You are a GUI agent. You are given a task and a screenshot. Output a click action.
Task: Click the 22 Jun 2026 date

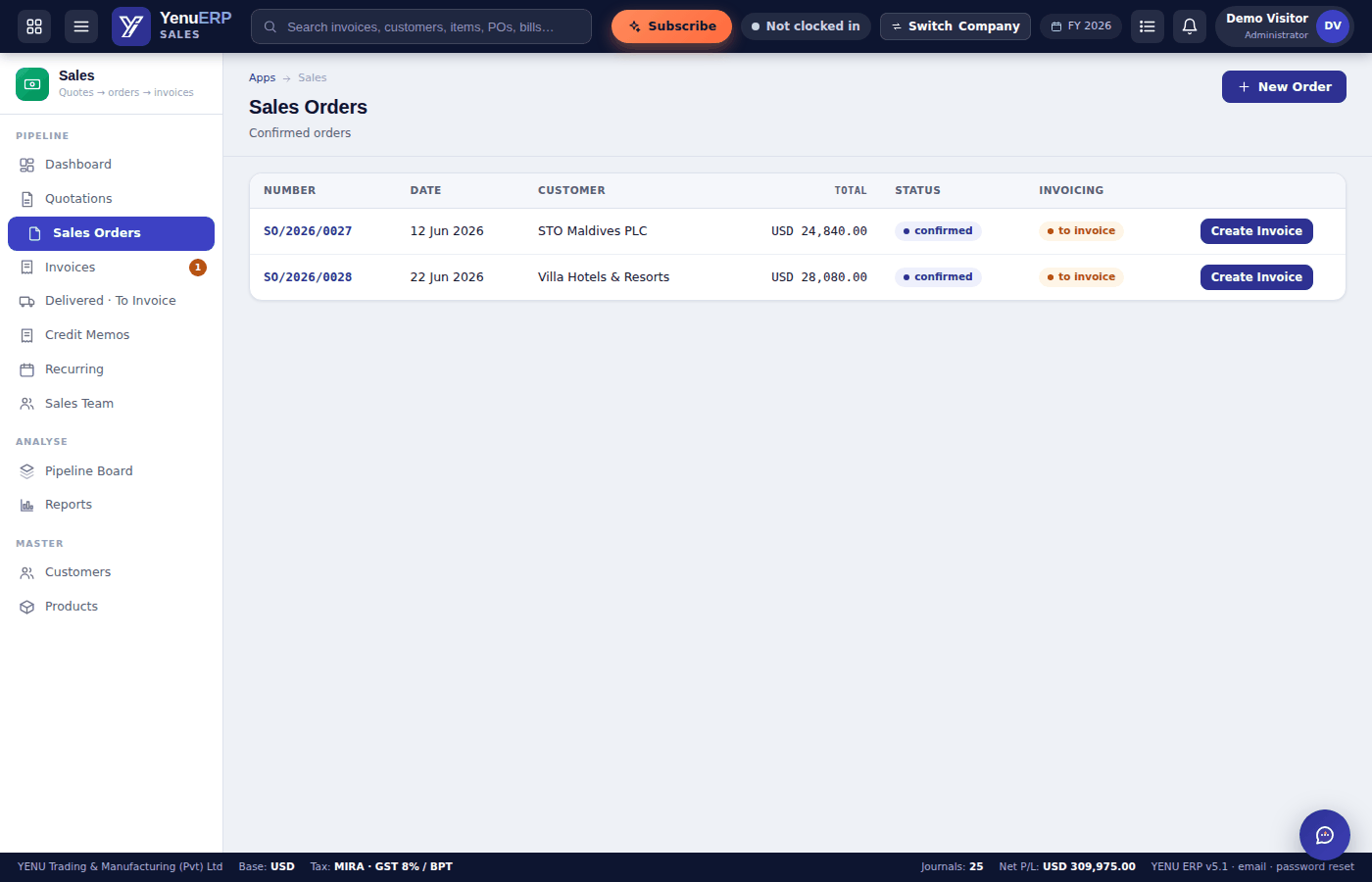[447, 277]
